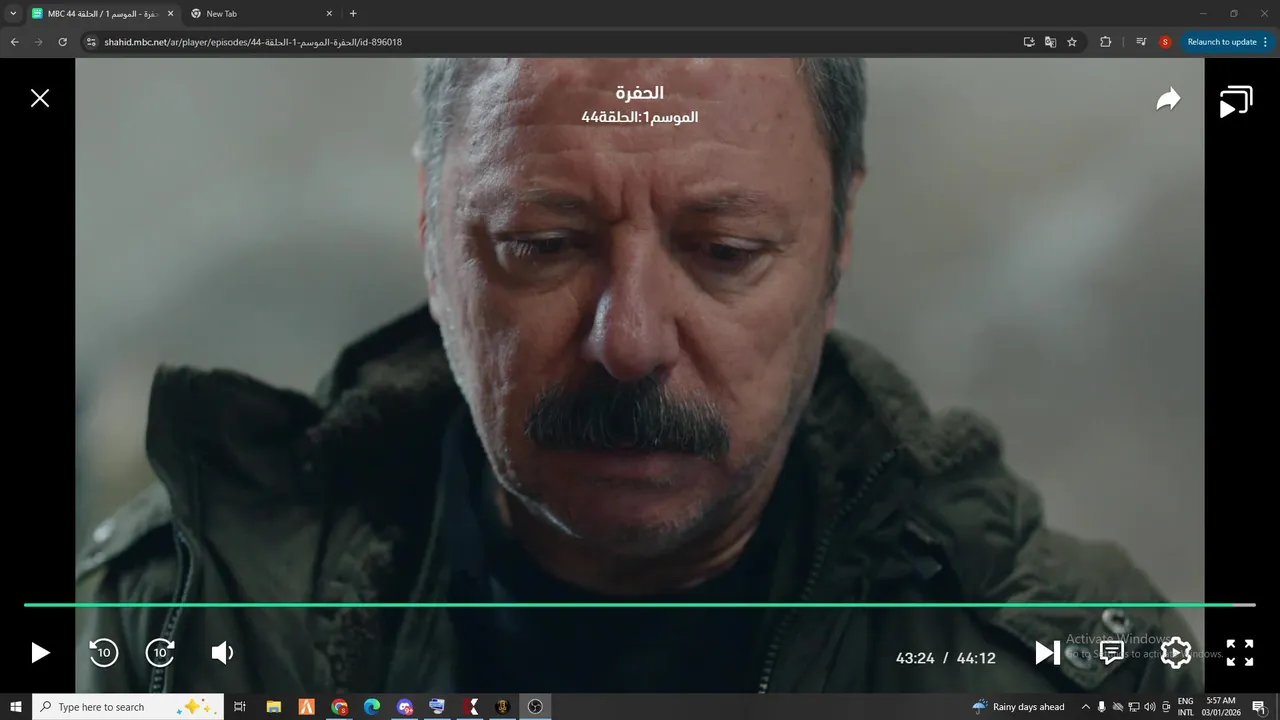Go back to previous page
The height and width of the screenshot is (720, 1280).
tap(14, 42)
